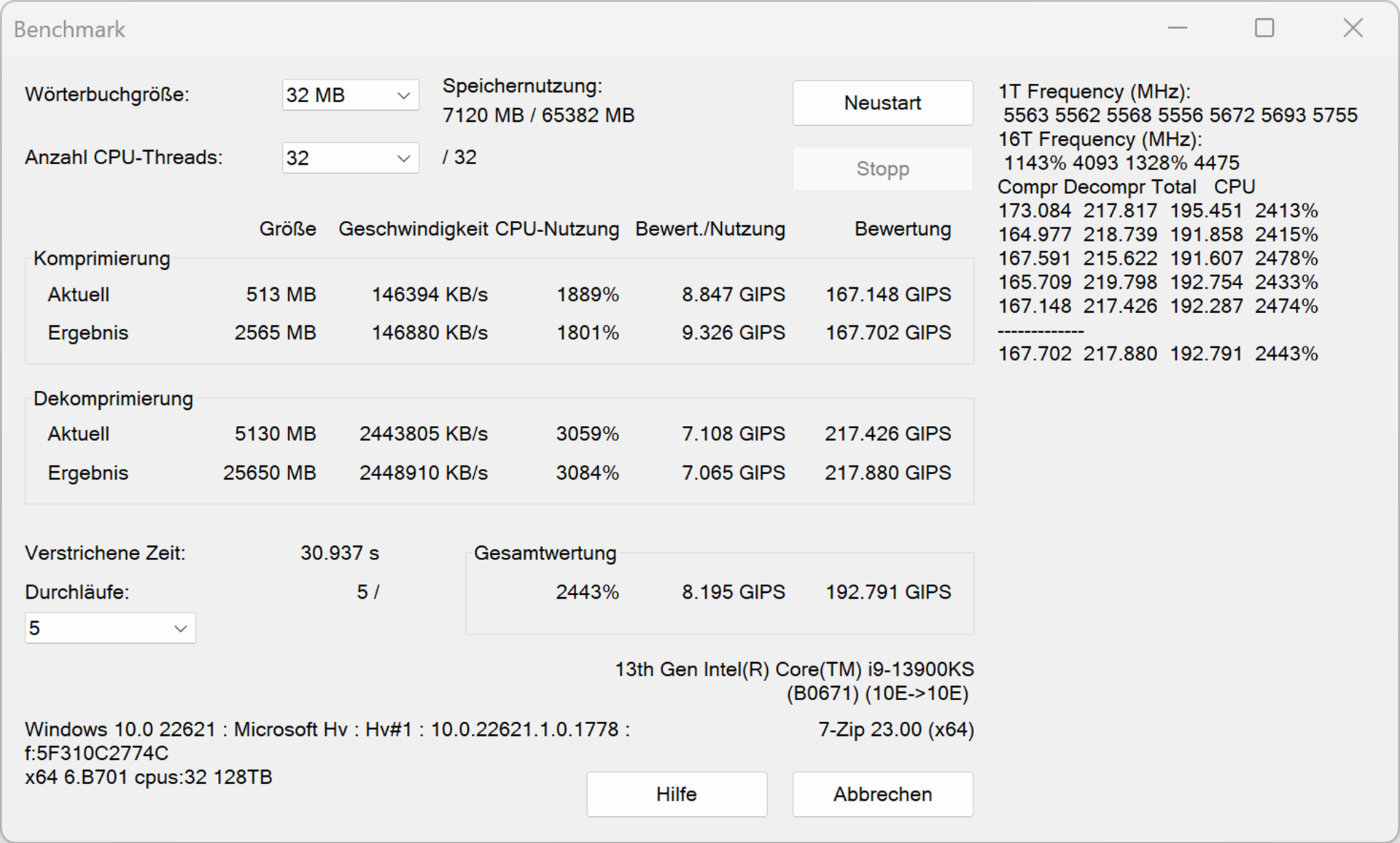
Task: Expand the Anzahl CPU-Threads dropdown
Action: pos(350,158)
